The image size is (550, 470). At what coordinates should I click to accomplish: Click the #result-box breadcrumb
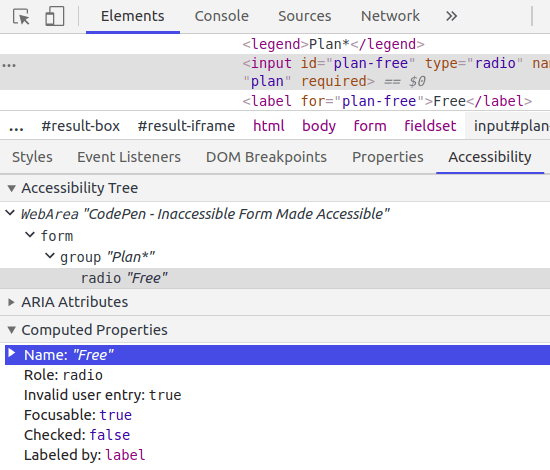81,126
